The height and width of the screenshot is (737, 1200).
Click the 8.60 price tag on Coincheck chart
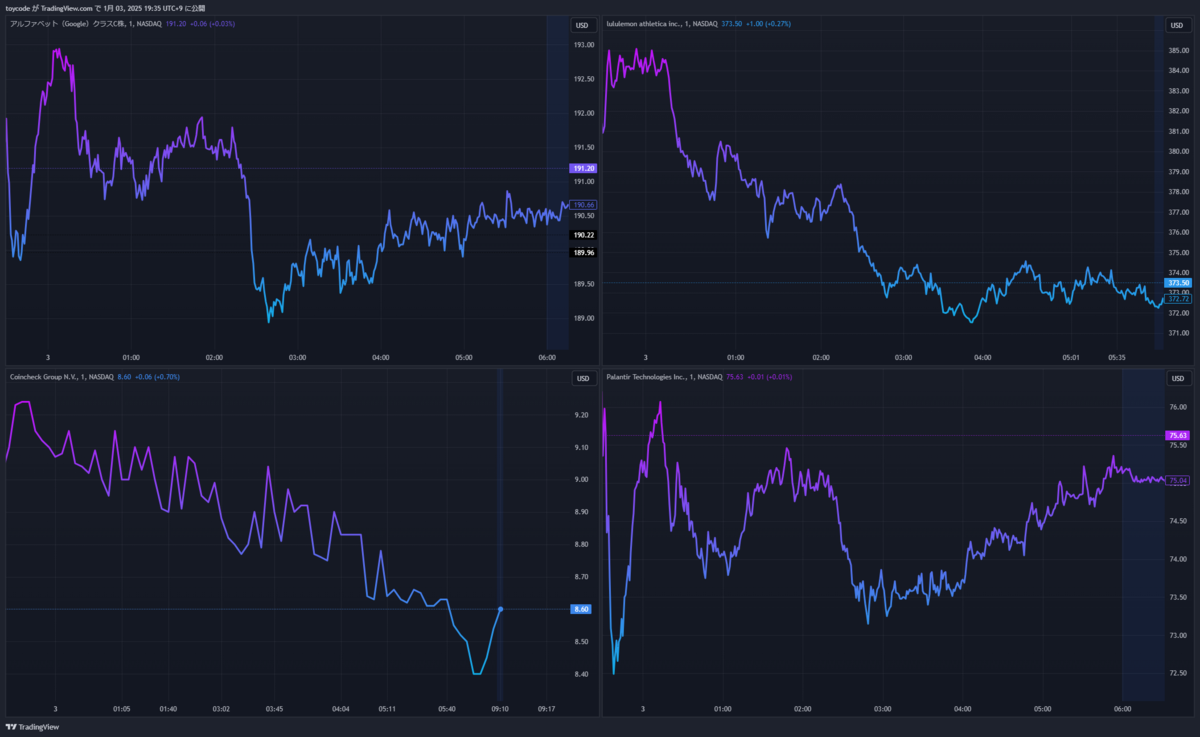[582, 609]
